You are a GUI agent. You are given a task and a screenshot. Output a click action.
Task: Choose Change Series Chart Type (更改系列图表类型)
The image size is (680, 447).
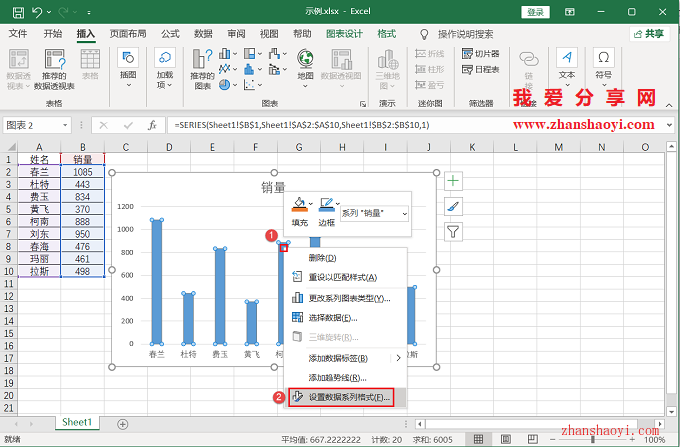(x=346, y=298)
